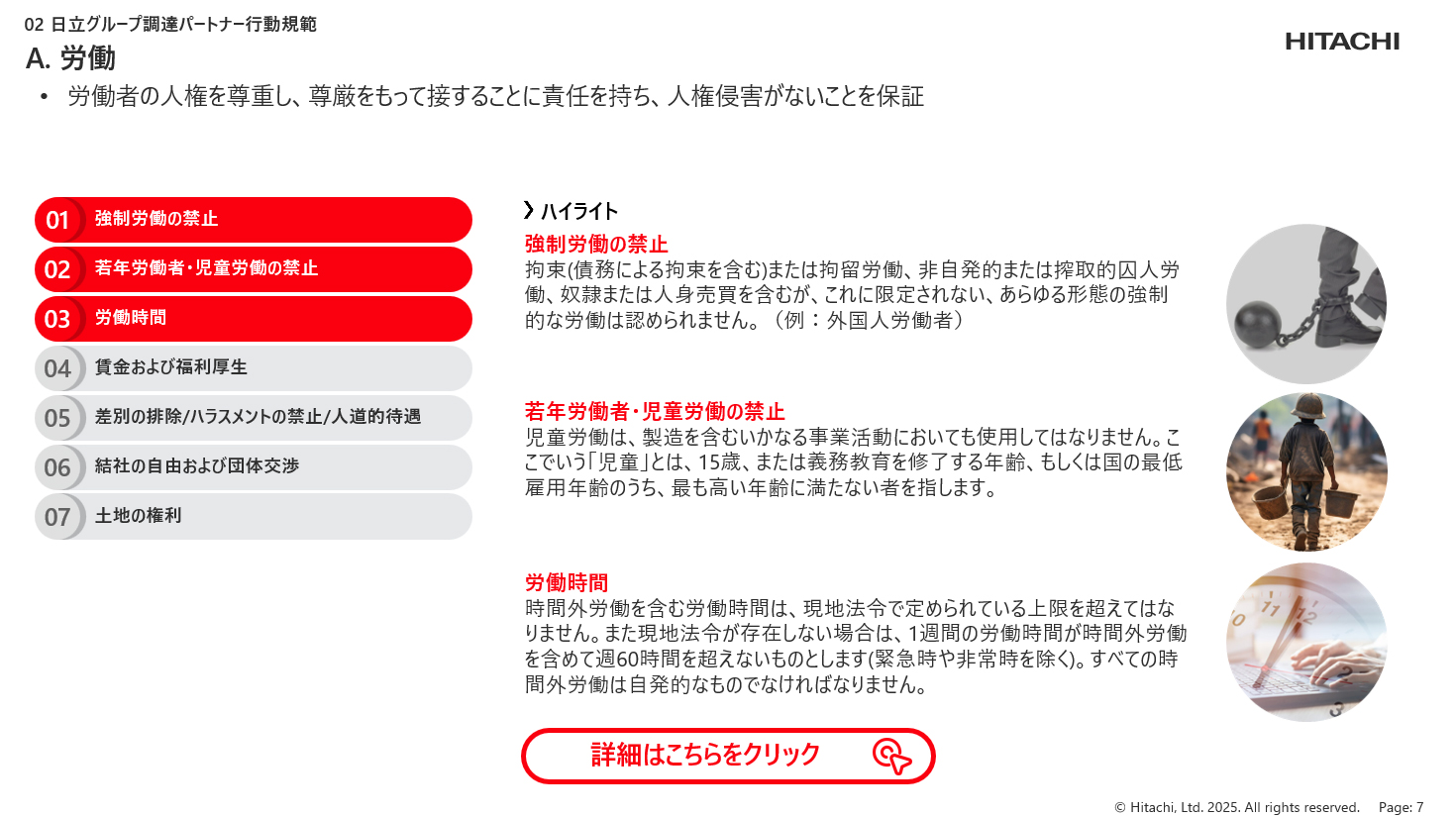Choose 05 差別の排除/ハラスメントの禁止 item

254,418
